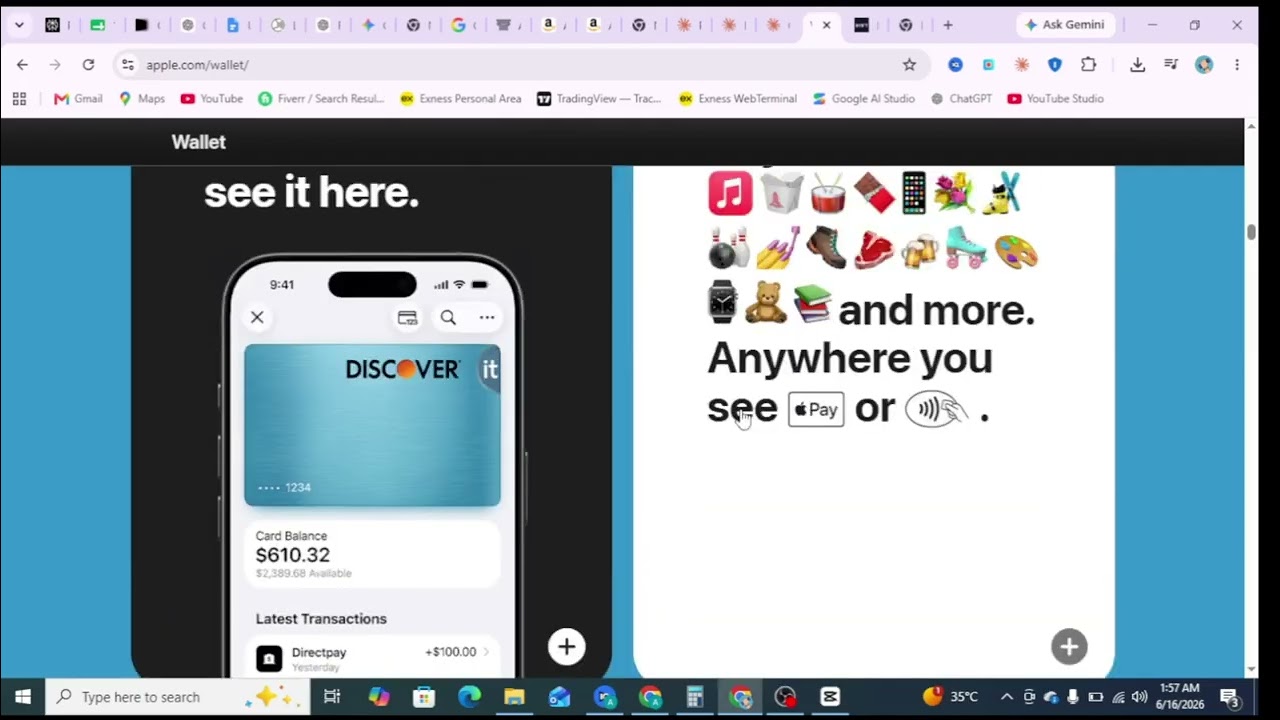
Task: Expand the dark Discover card tile plus button
Action: (567, 647)
